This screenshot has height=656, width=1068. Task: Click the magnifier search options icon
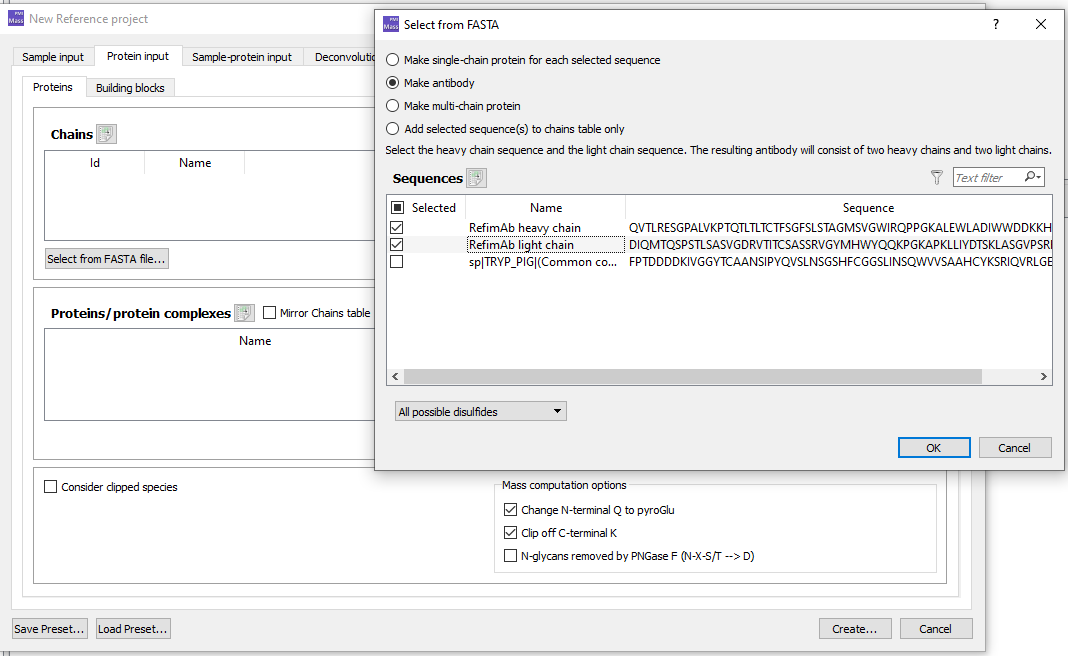click(x=1033, y=177)
